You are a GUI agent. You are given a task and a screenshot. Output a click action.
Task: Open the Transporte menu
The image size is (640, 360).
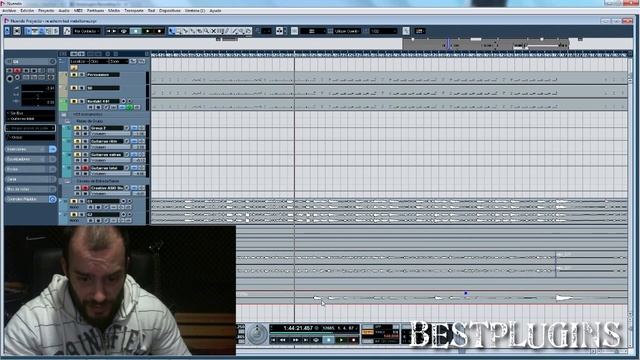[x=134, y=11]
